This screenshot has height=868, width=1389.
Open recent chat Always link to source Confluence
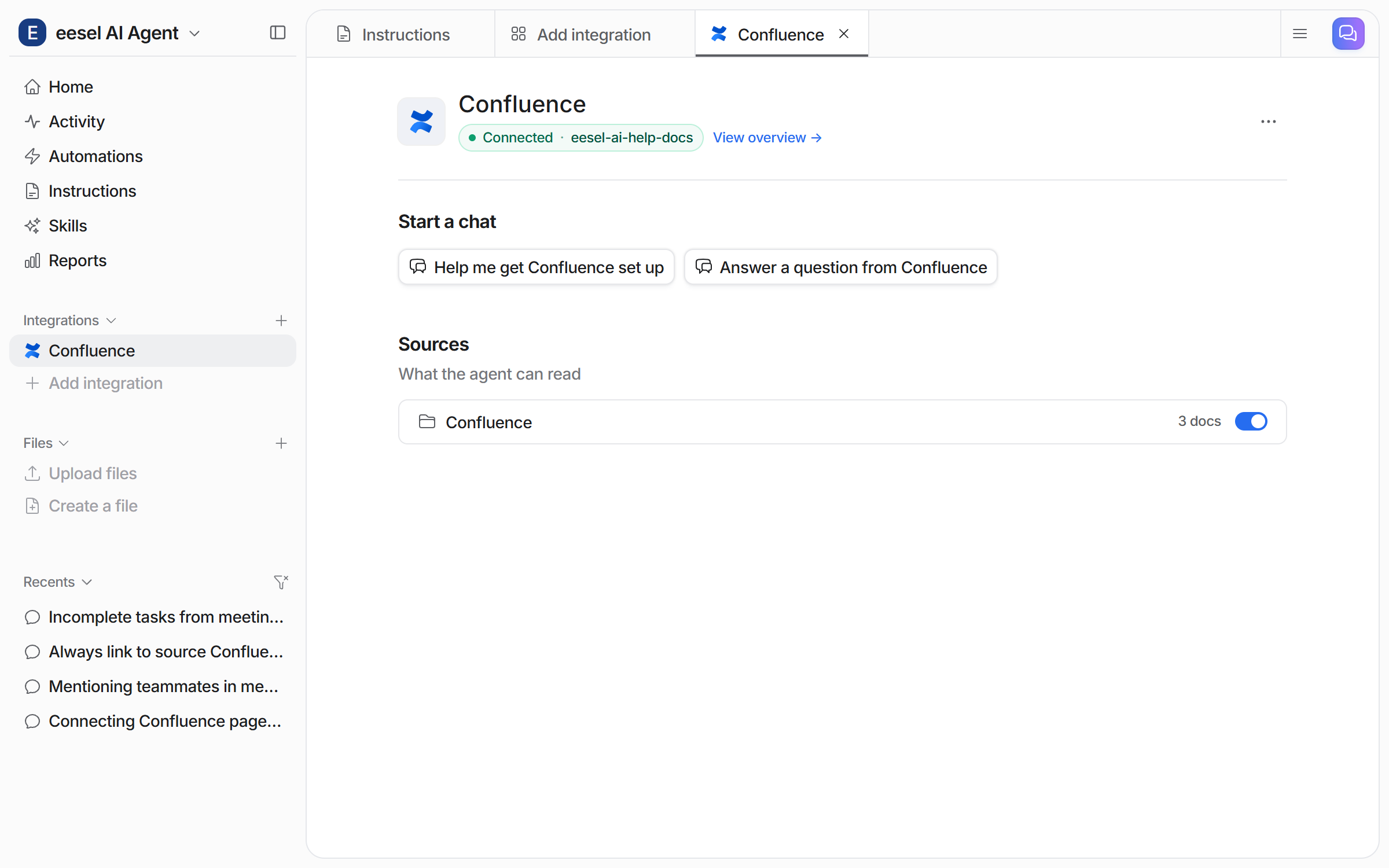coord(153,652)
